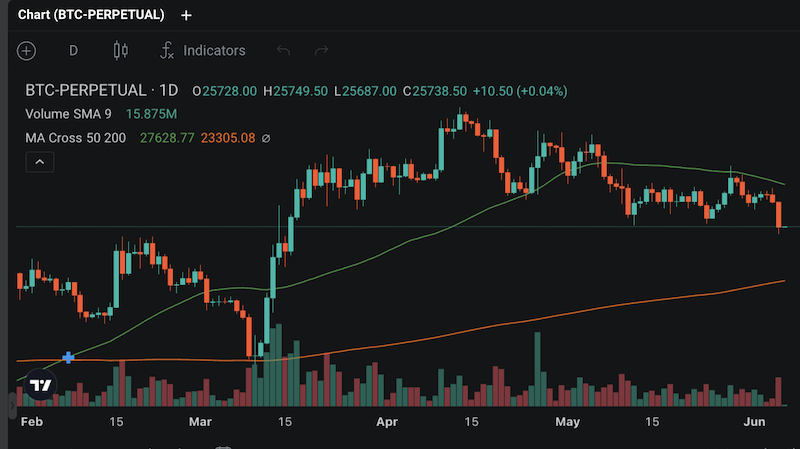Click the null symbol after MA values
The width and height of the screenshot is (800, 449).
[266, 138]
